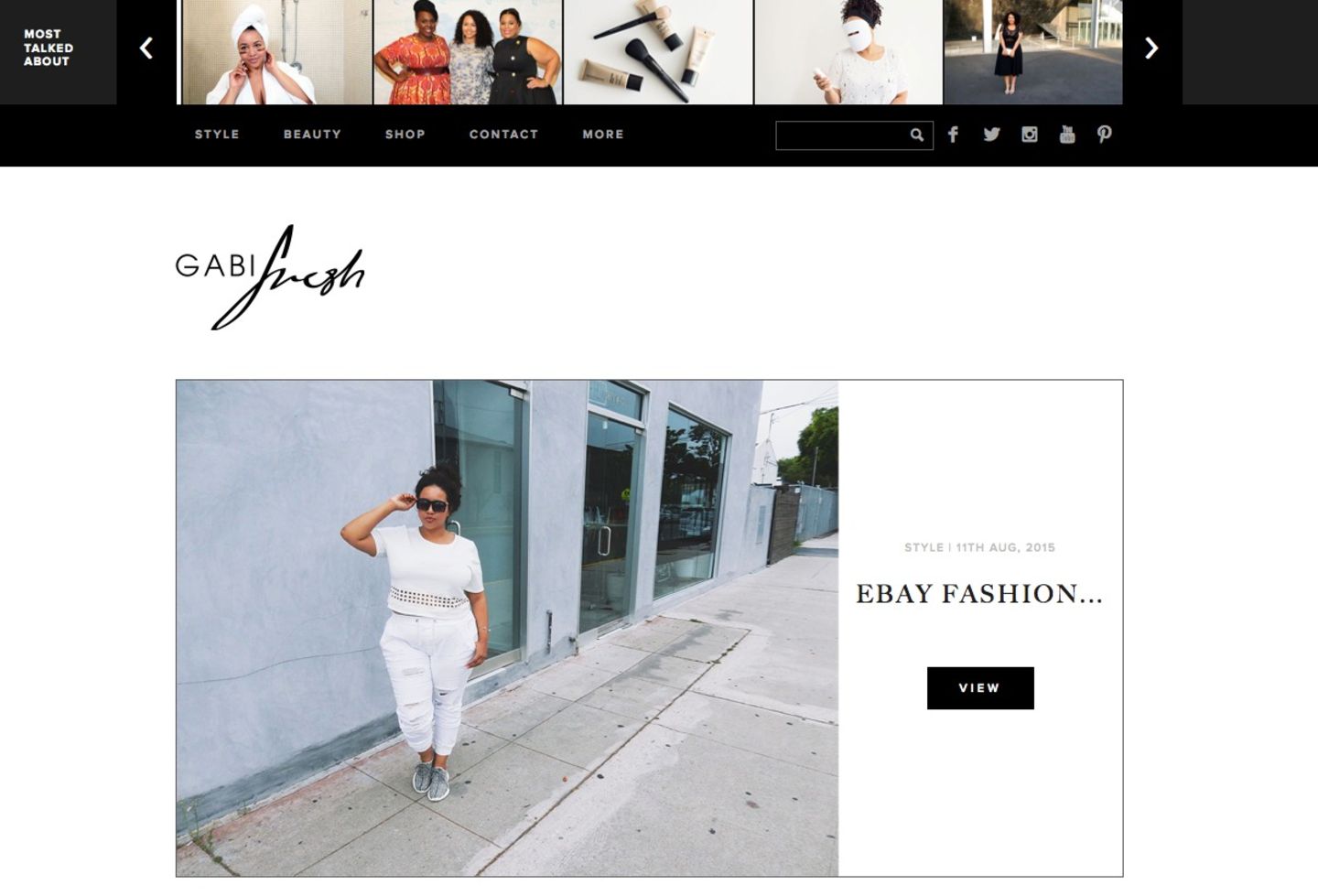Open the EBAY FASHION... post title

979,594
